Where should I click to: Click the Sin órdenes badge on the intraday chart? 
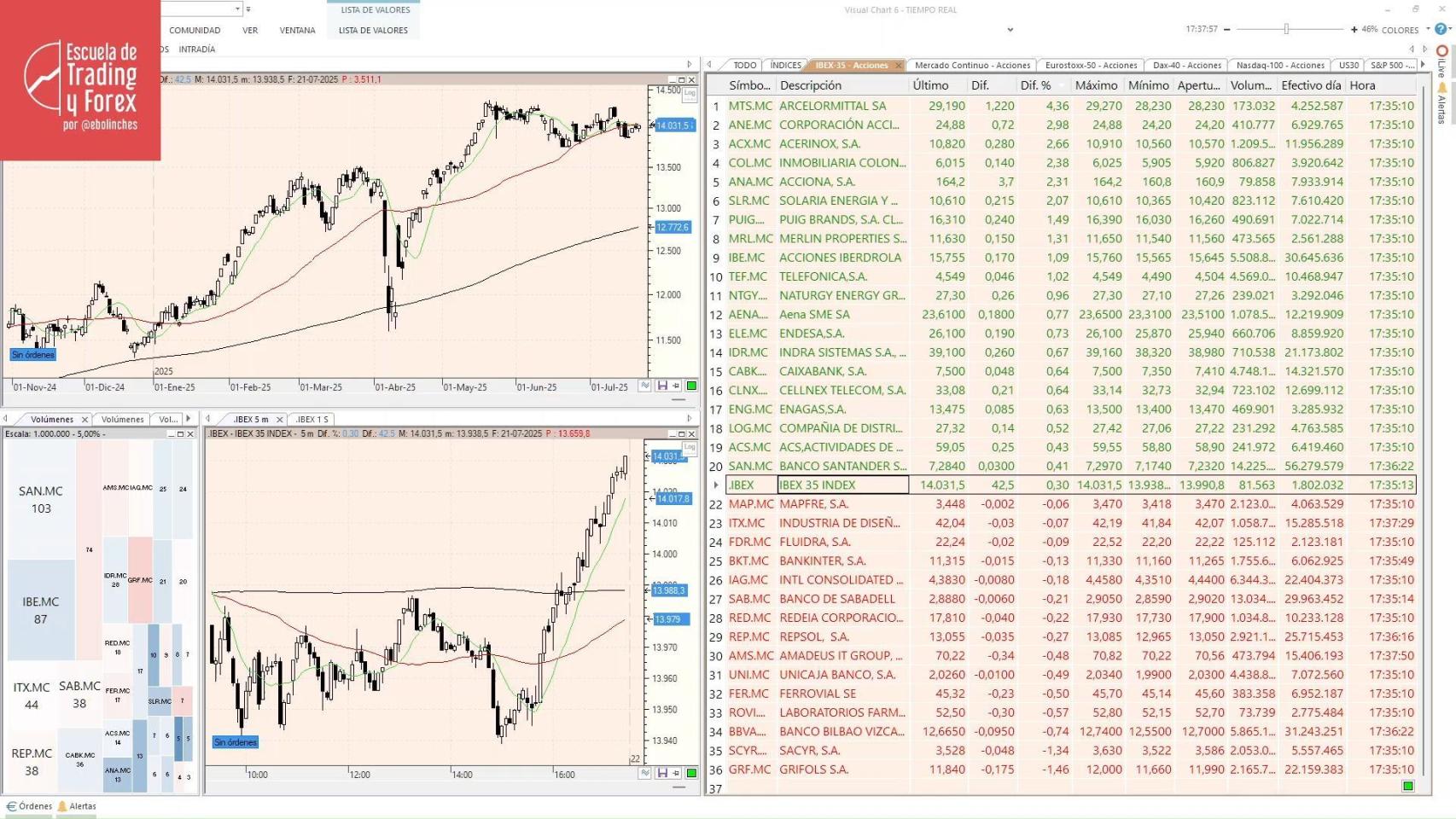pos(236,742)
